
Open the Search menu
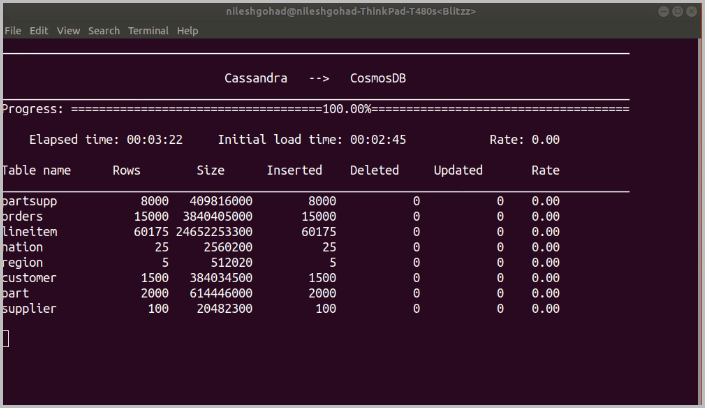[x=104, y=31]
